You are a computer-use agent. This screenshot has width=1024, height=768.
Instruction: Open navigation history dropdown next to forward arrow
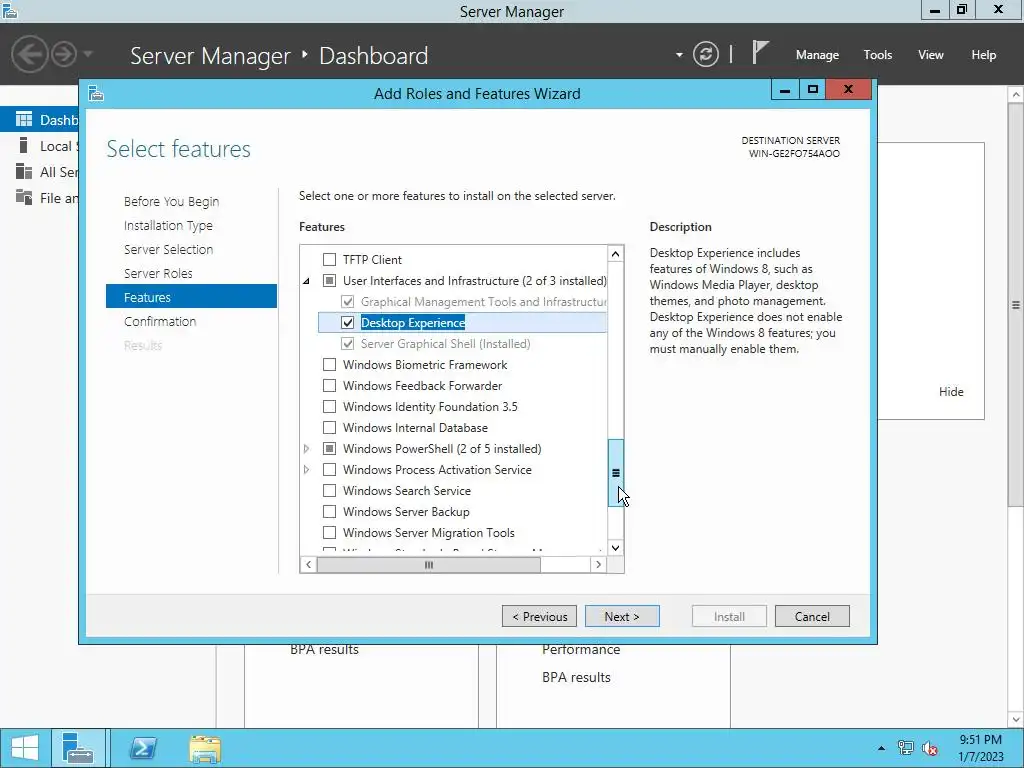[x=88, y=54]
